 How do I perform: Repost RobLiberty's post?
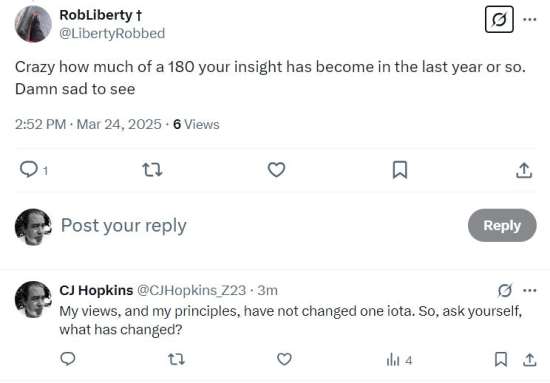152,170
